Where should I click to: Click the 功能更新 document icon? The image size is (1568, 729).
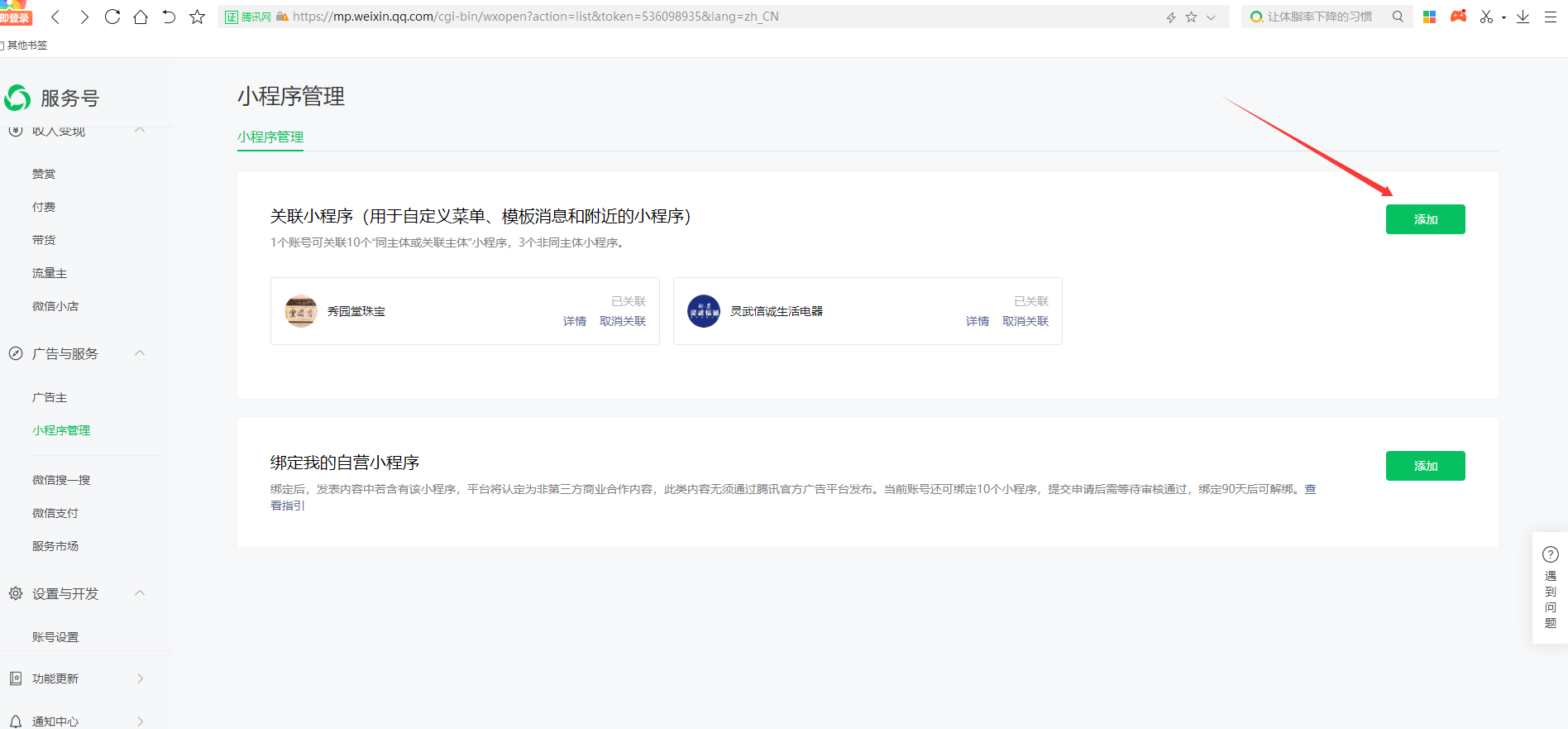[x=16, y=679]
